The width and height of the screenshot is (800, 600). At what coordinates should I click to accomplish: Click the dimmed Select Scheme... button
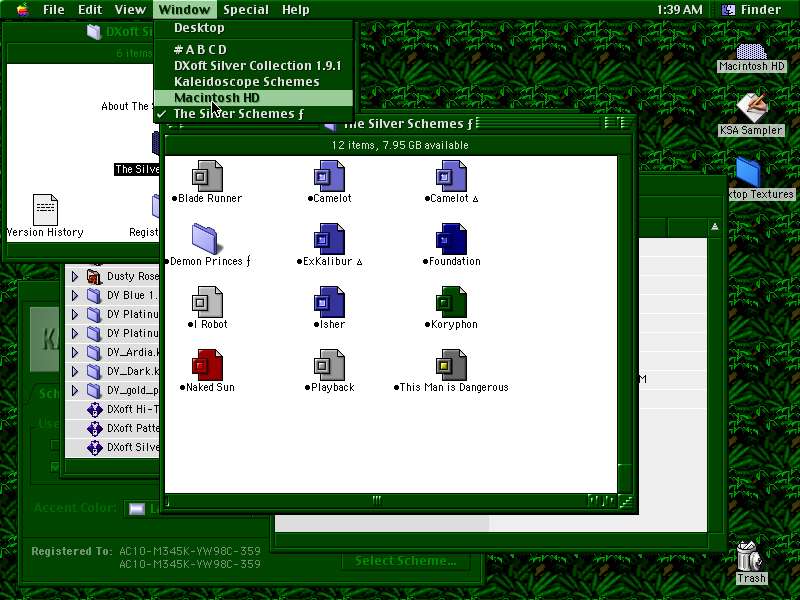point(406,561)
